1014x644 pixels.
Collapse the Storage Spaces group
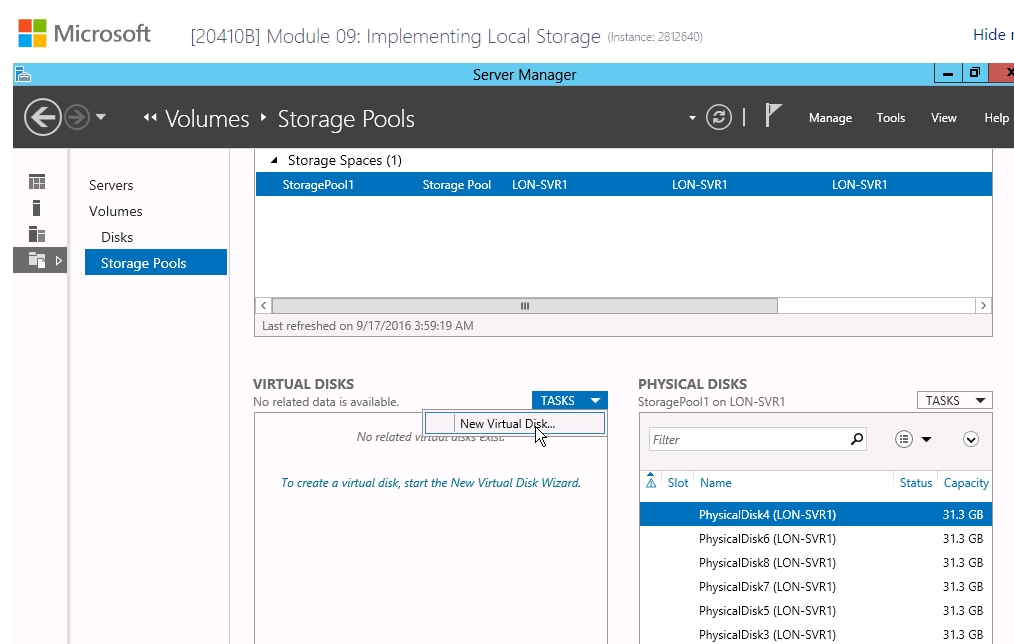(274, 160)
